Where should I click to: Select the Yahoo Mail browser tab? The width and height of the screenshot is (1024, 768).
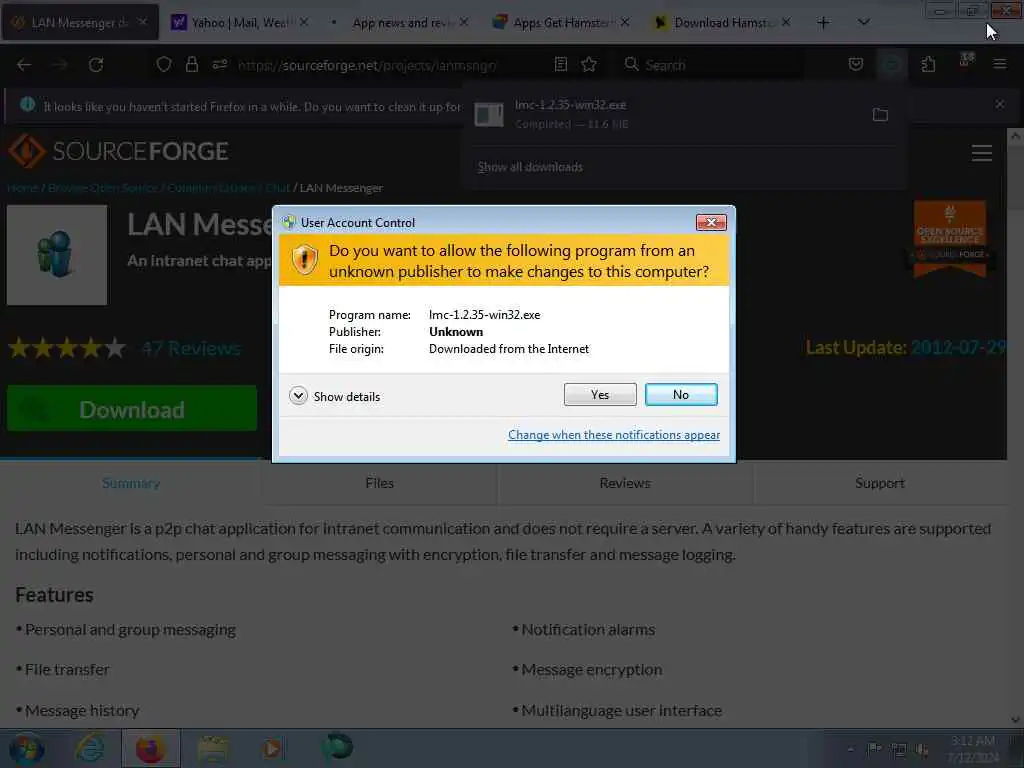[238, 22]
